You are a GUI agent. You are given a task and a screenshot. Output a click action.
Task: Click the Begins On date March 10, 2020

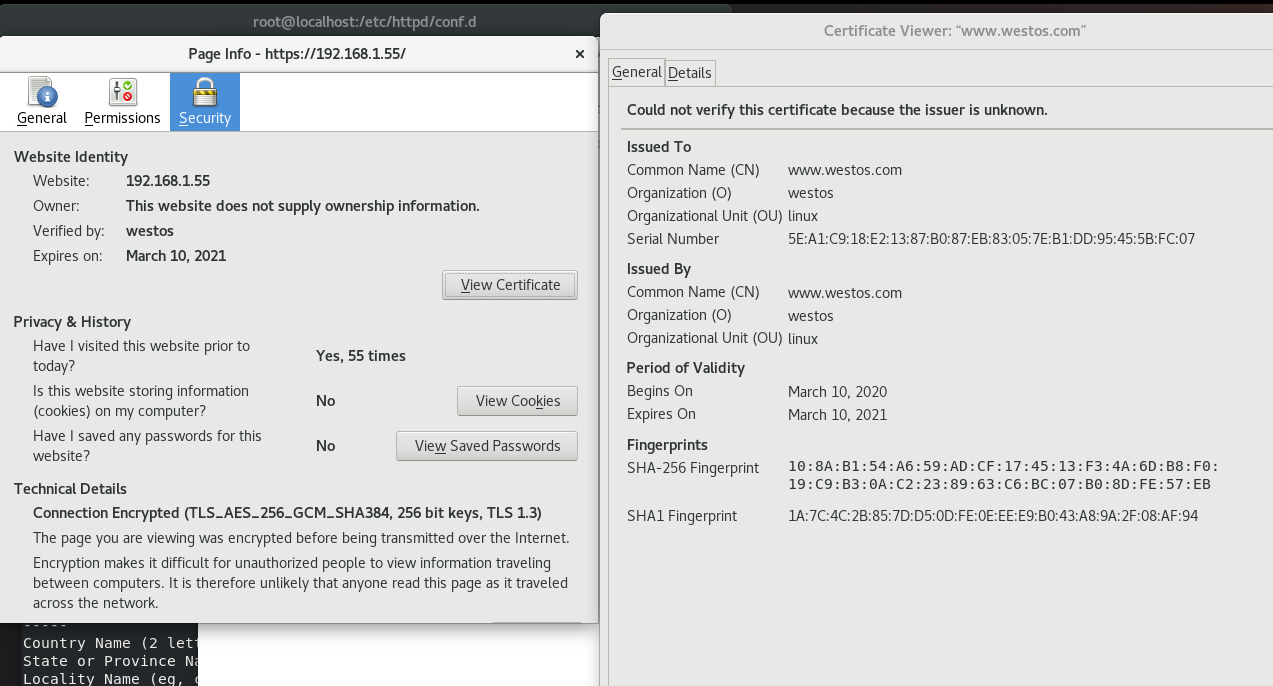pos(837,392)
